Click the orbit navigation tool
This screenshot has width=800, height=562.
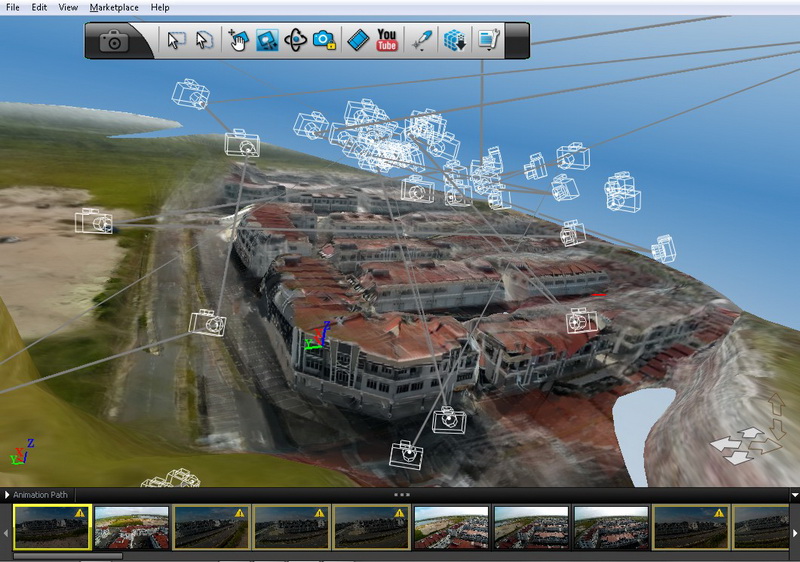[295, 41]
